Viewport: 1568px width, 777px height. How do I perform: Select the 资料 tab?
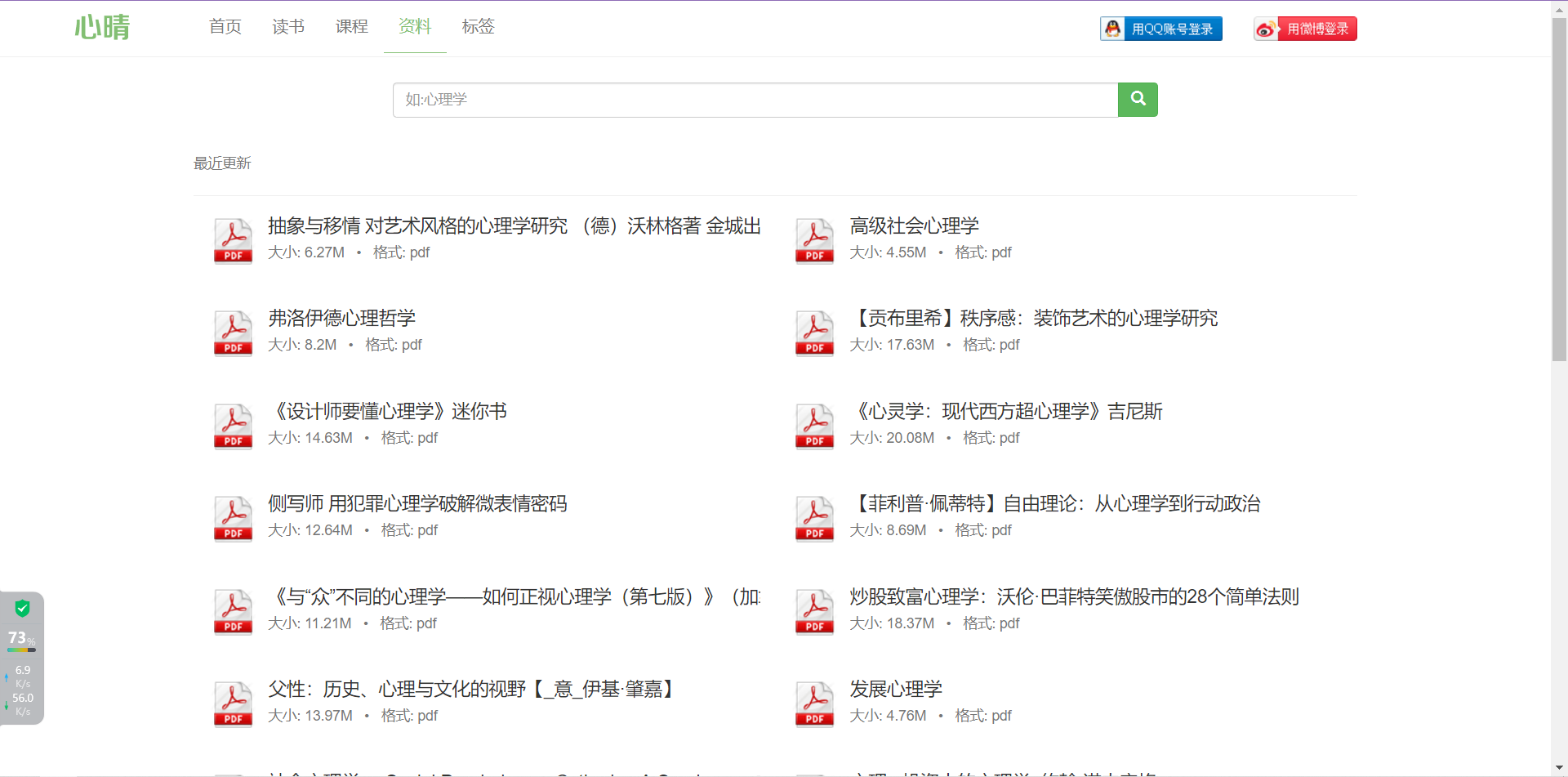click(415, 26)
